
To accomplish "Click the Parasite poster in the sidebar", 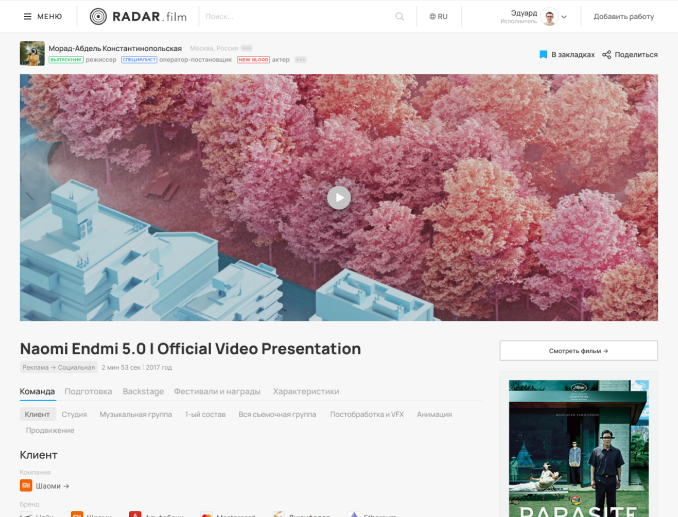I will (x=579, y=448).
